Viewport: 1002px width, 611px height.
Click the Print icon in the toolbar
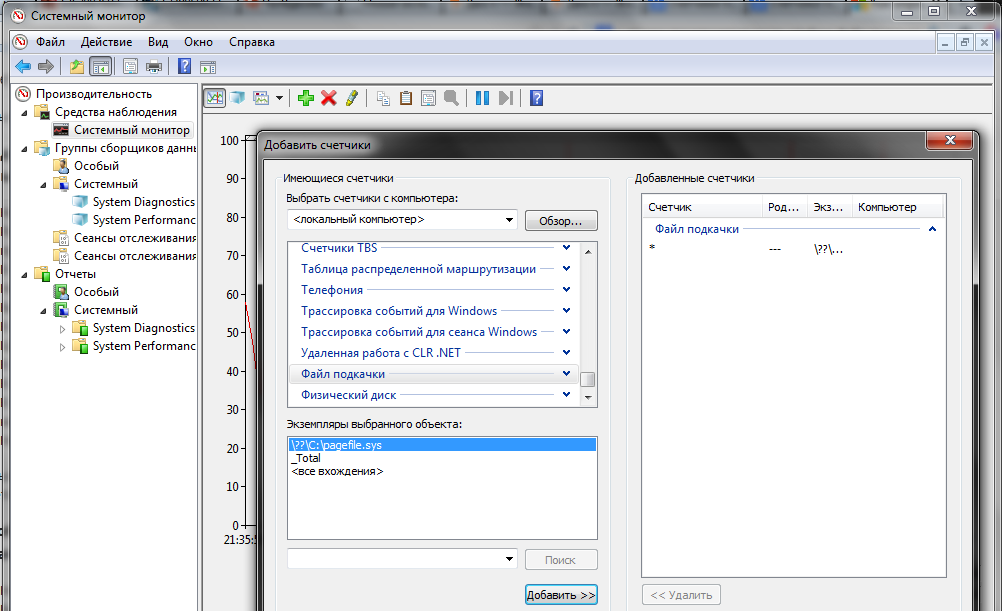click(x=154, y=66)
